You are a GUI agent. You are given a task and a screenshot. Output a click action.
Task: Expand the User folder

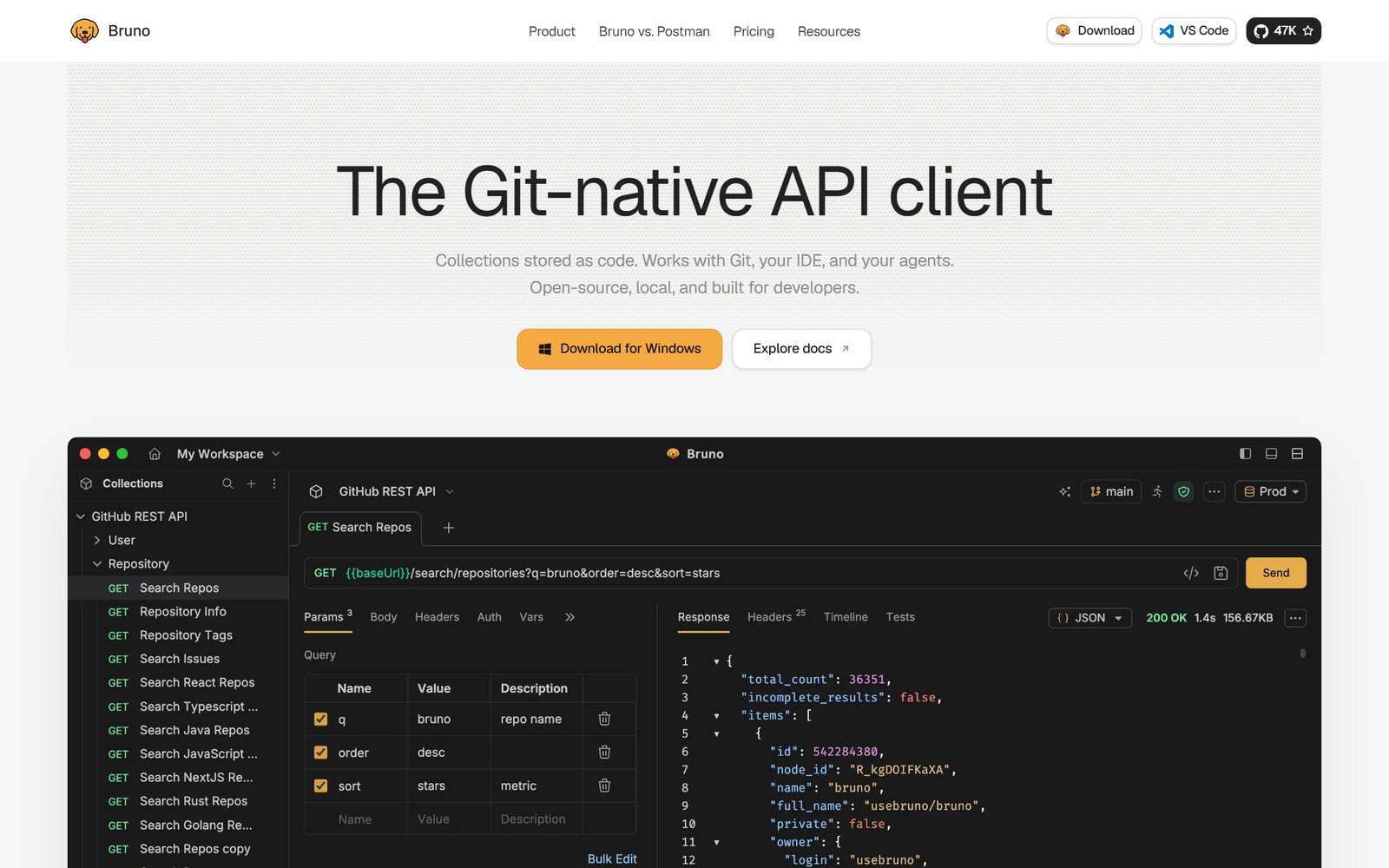pyautogui.click(x=97, y=540)
